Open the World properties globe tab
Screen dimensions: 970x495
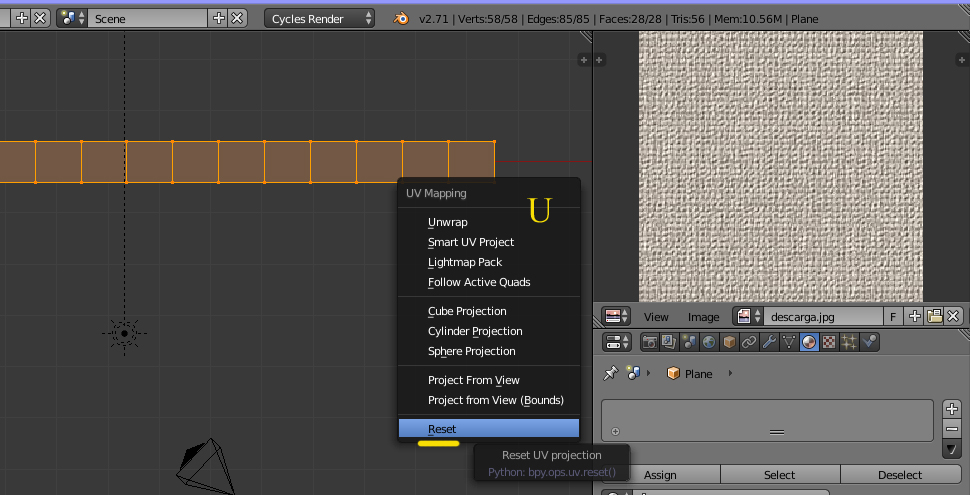tap(709, 342)
